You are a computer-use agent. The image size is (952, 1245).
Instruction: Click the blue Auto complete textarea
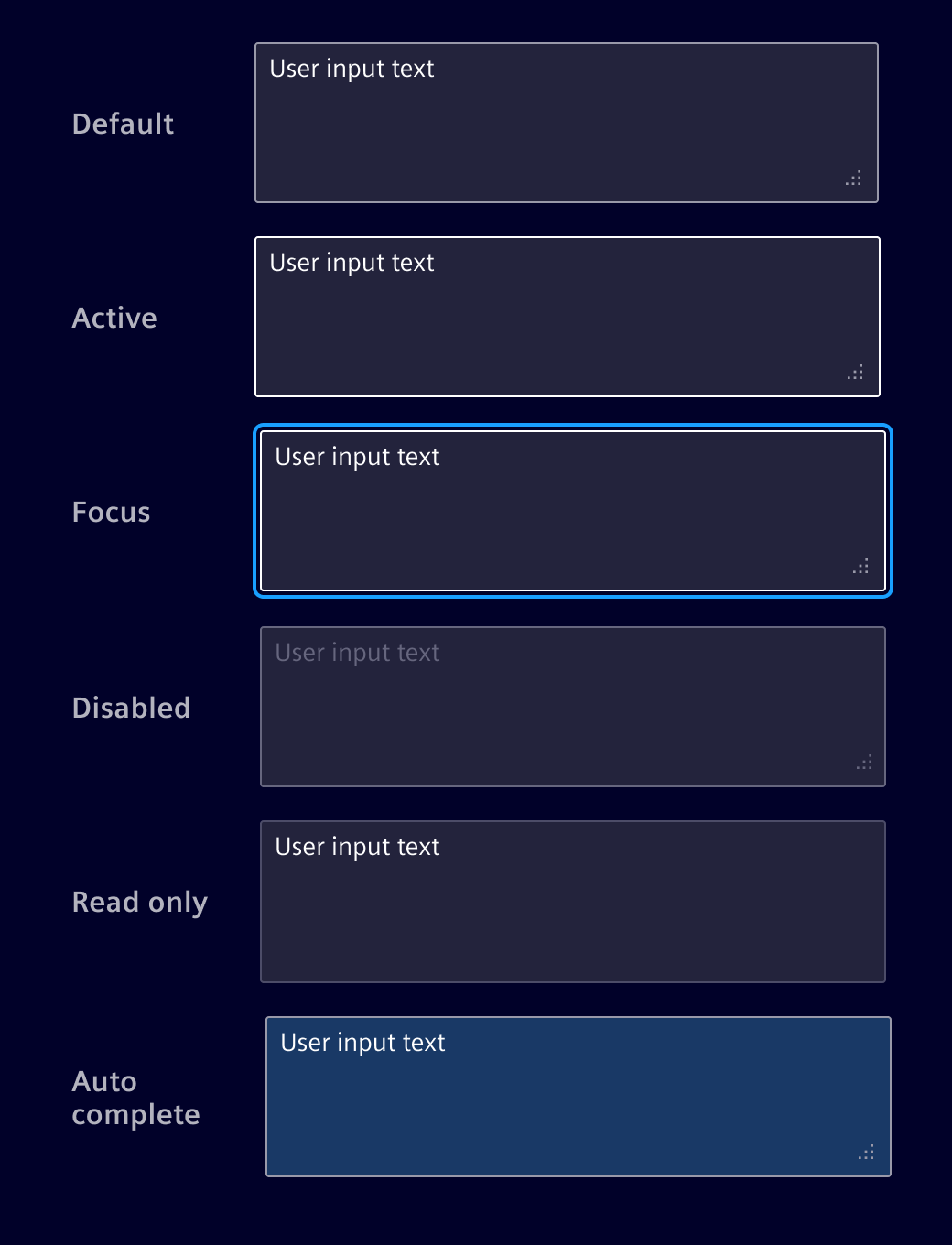577,1096
